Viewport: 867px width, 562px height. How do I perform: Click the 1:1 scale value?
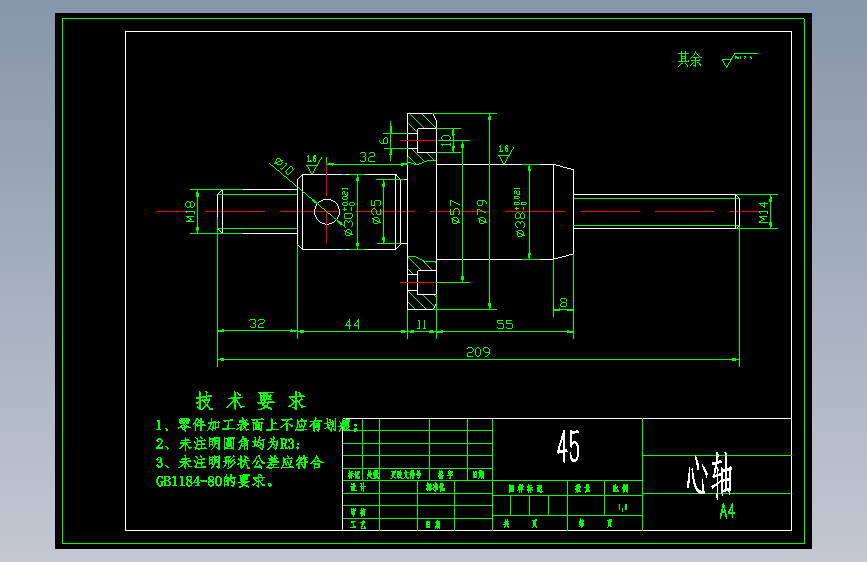click(x=623, y=507)
